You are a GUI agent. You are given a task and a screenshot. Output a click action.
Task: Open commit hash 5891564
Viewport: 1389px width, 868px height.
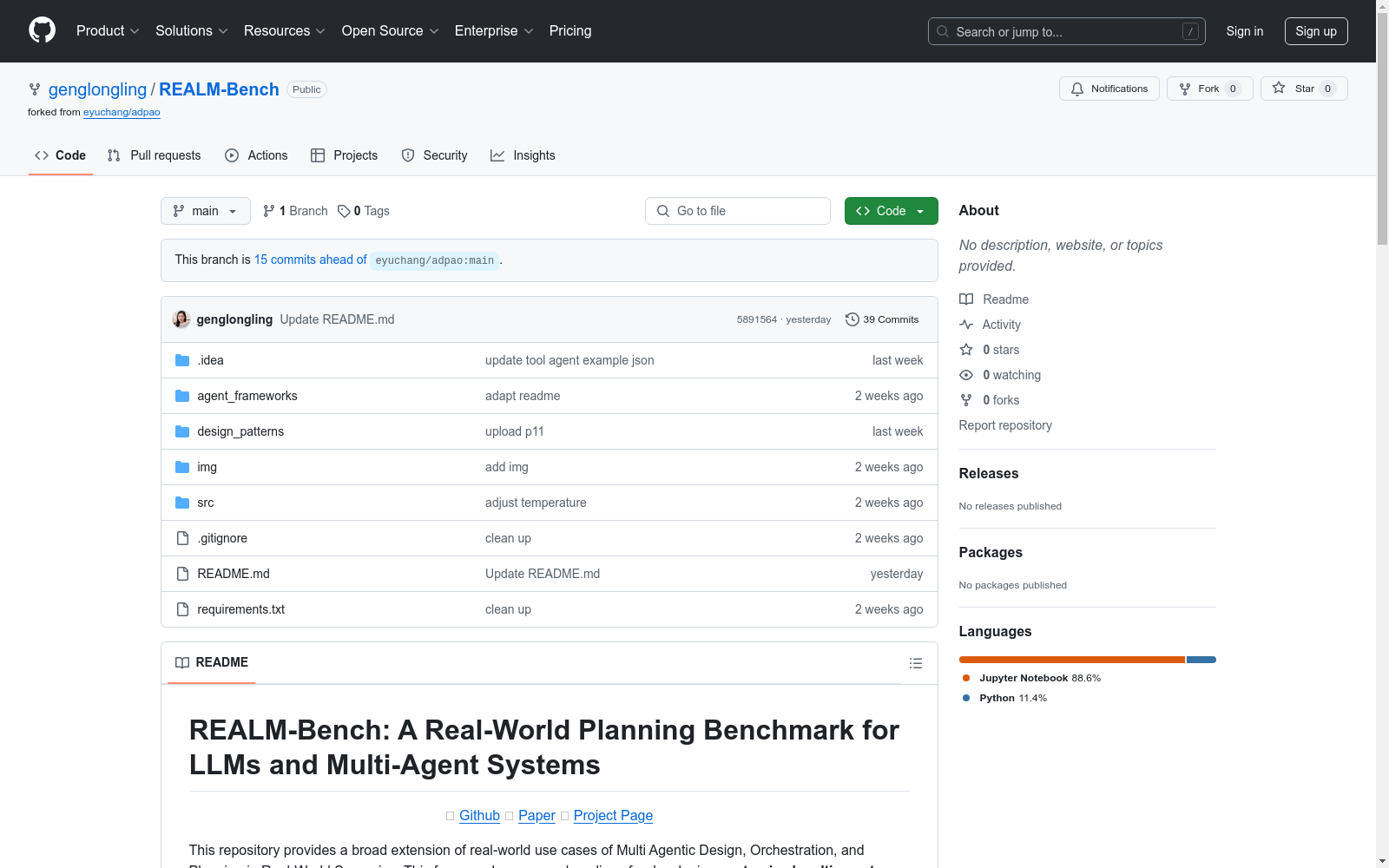click(x=757, y=319)
